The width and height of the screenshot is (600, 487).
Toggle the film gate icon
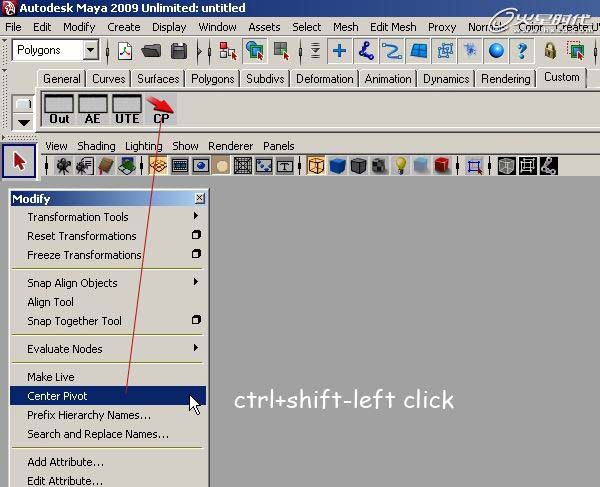click(179, 166)
